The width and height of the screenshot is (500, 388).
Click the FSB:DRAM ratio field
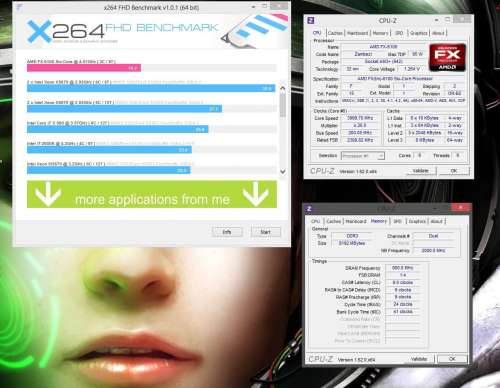click(403, 275)
